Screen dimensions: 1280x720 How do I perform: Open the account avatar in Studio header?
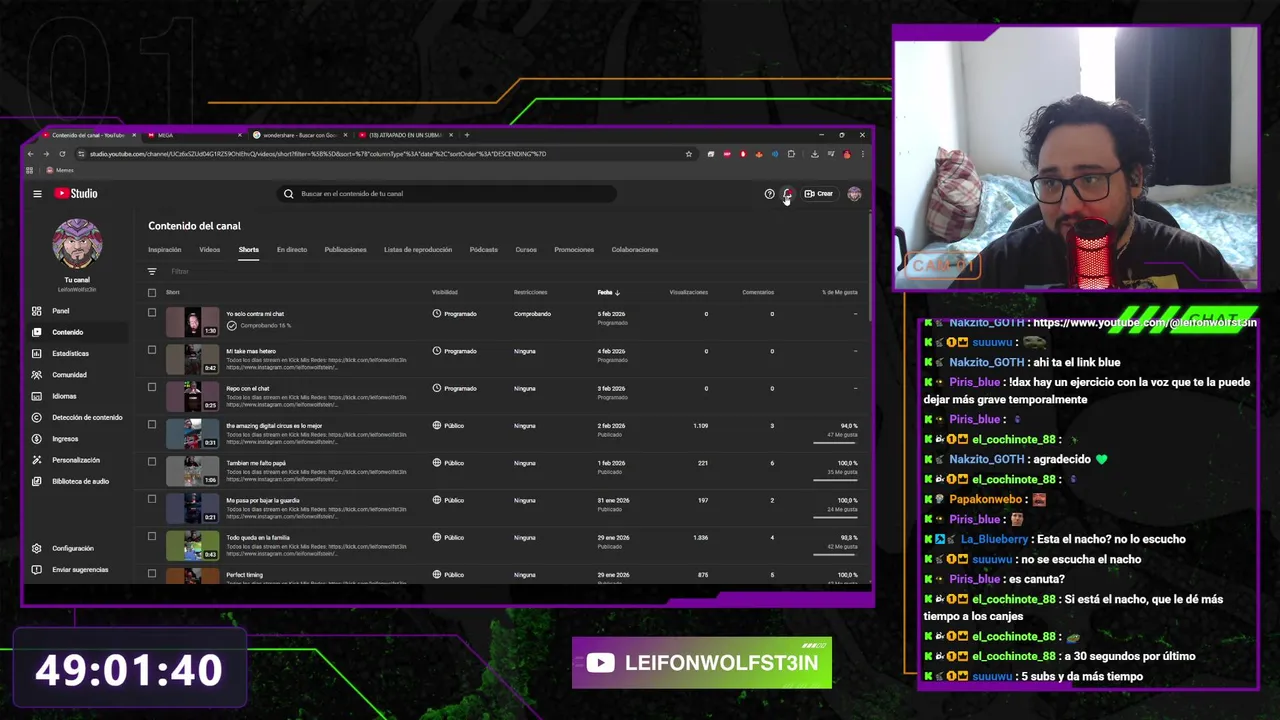(x=854, y=194)
